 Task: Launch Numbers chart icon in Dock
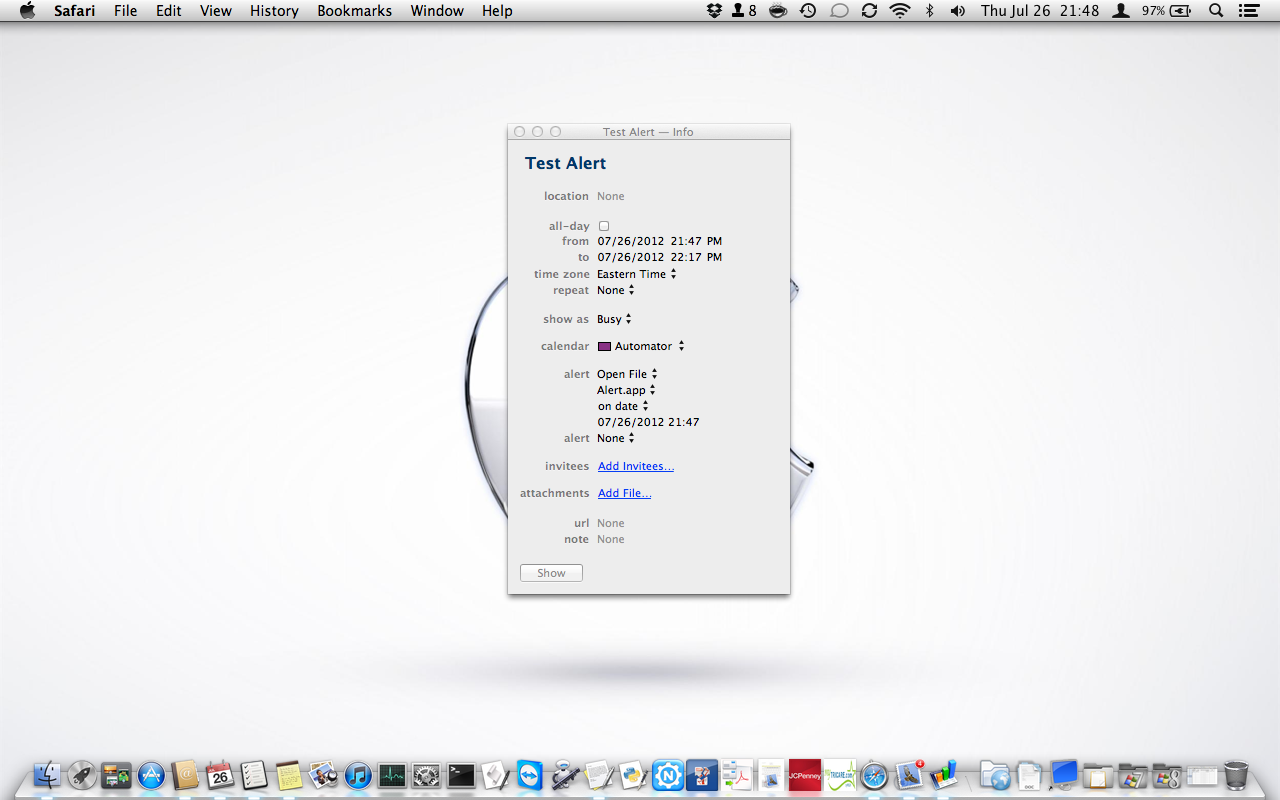(943, 775)
